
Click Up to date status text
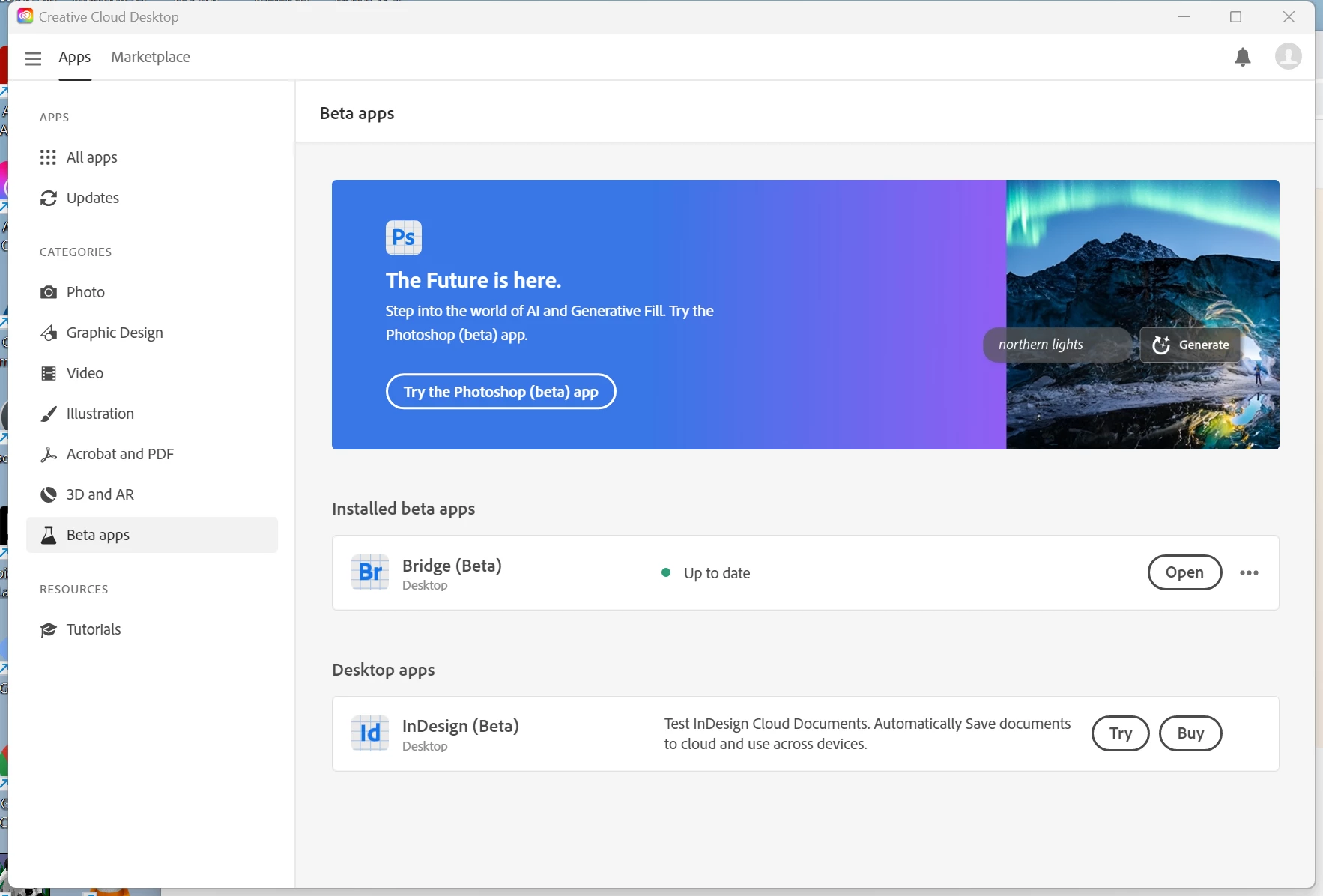[x=717, y=573]
